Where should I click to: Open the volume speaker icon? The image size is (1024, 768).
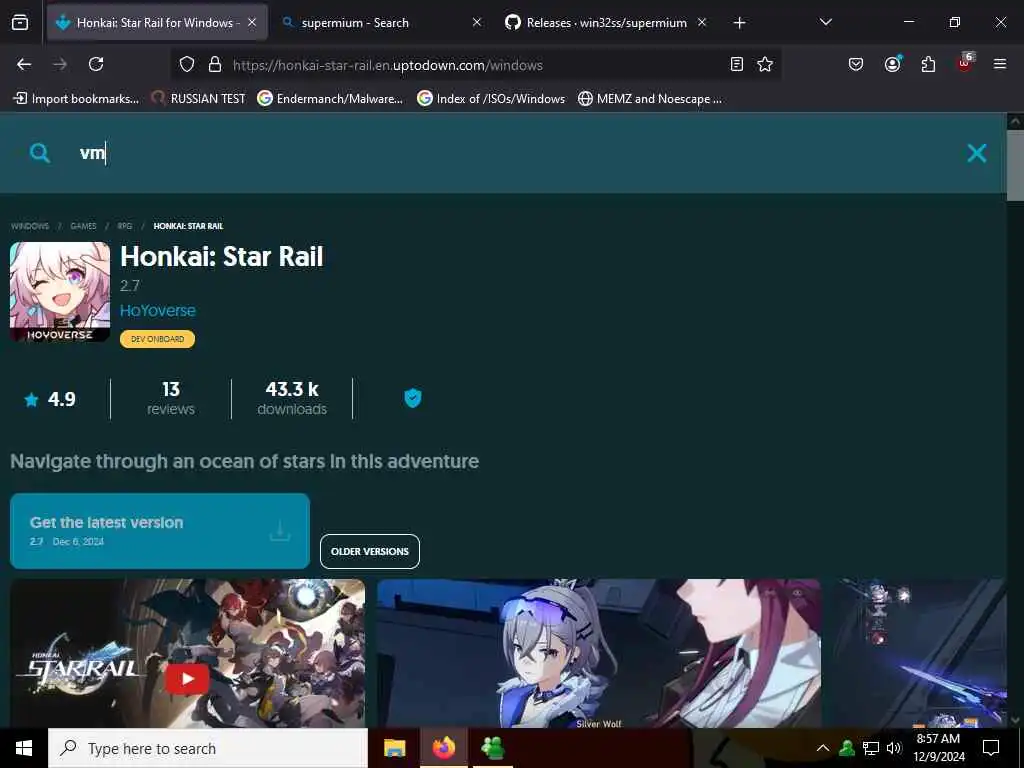[894, 748]
